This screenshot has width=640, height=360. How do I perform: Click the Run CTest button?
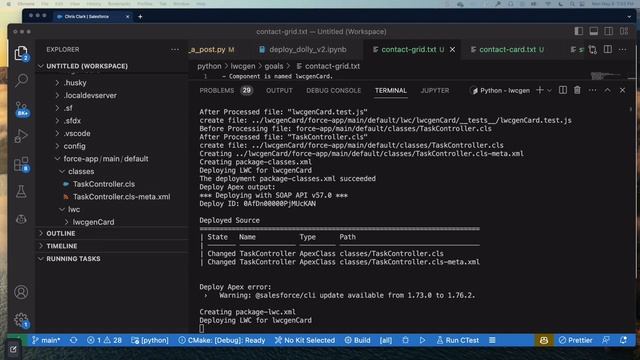(x=458, y=340)
